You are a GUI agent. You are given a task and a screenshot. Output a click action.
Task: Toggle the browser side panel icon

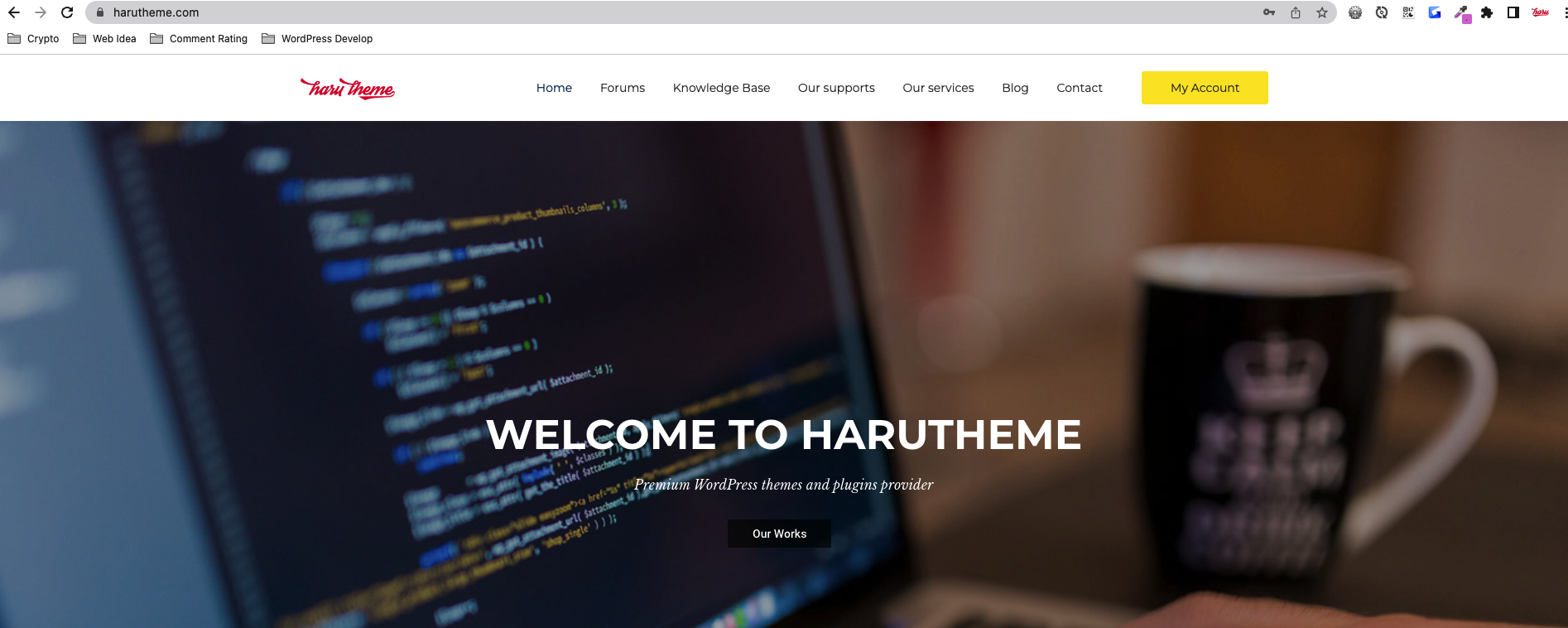[x=1513, y=12]
